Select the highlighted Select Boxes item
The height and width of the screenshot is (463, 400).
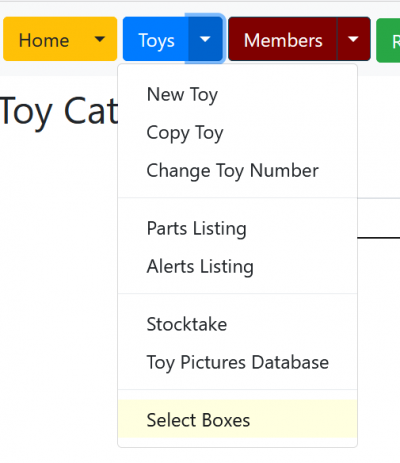point(237,419)
